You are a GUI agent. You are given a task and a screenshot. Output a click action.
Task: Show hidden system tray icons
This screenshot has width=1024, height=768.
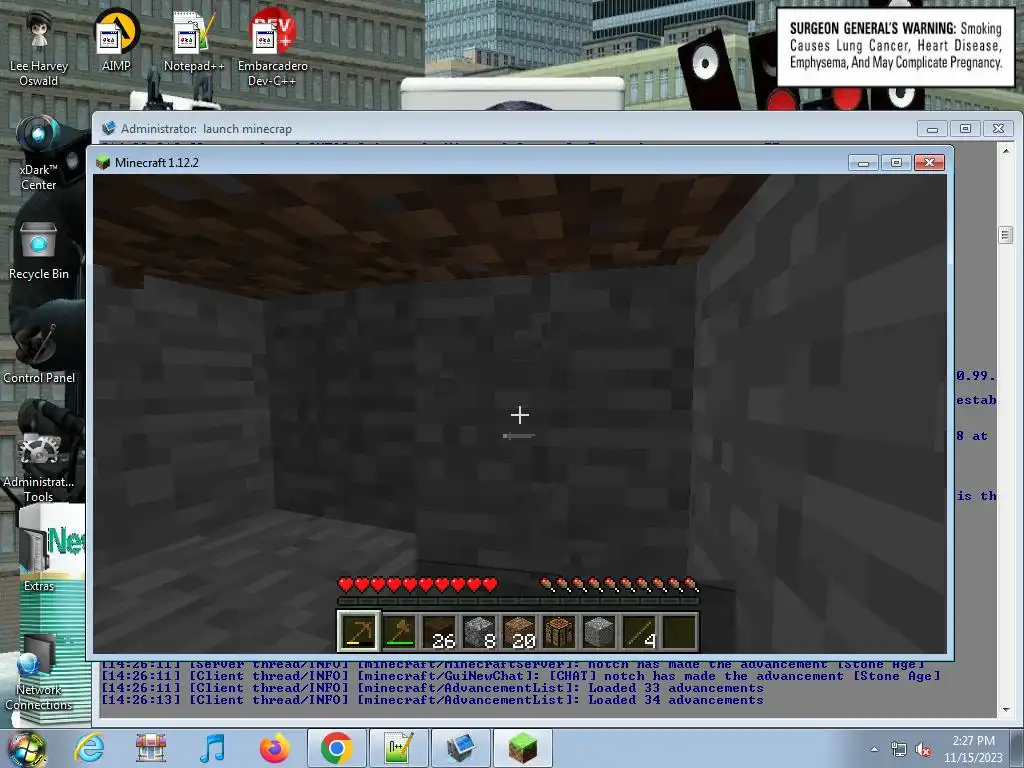(874, 749)
